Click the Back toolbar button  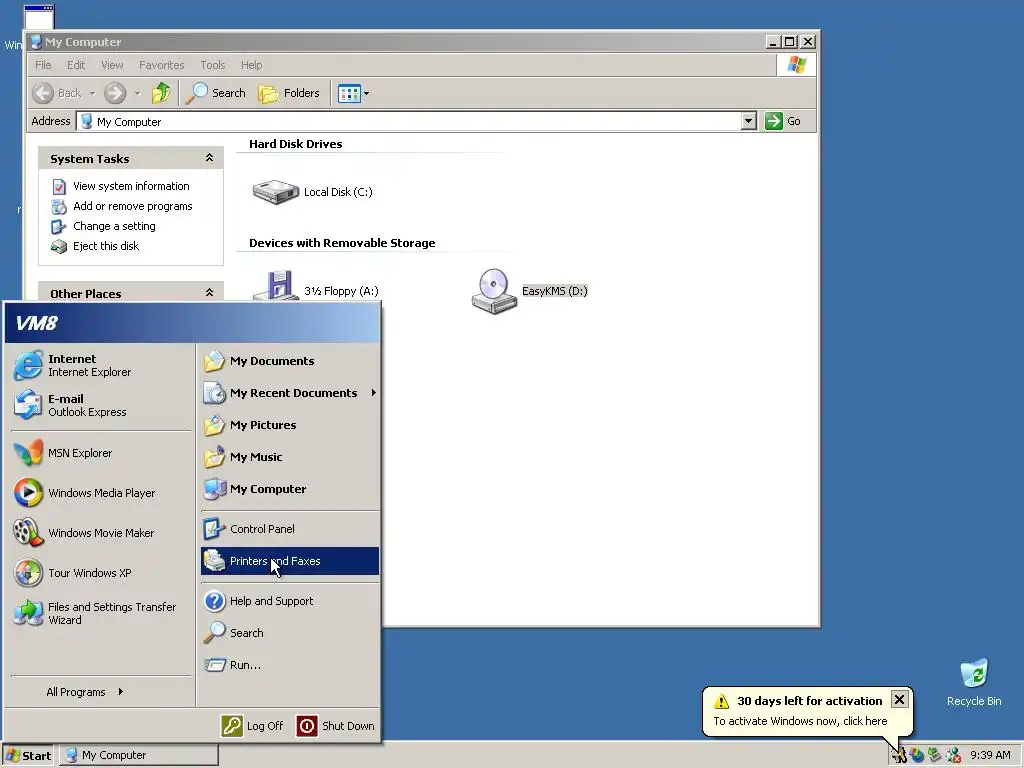click(57, 93)
